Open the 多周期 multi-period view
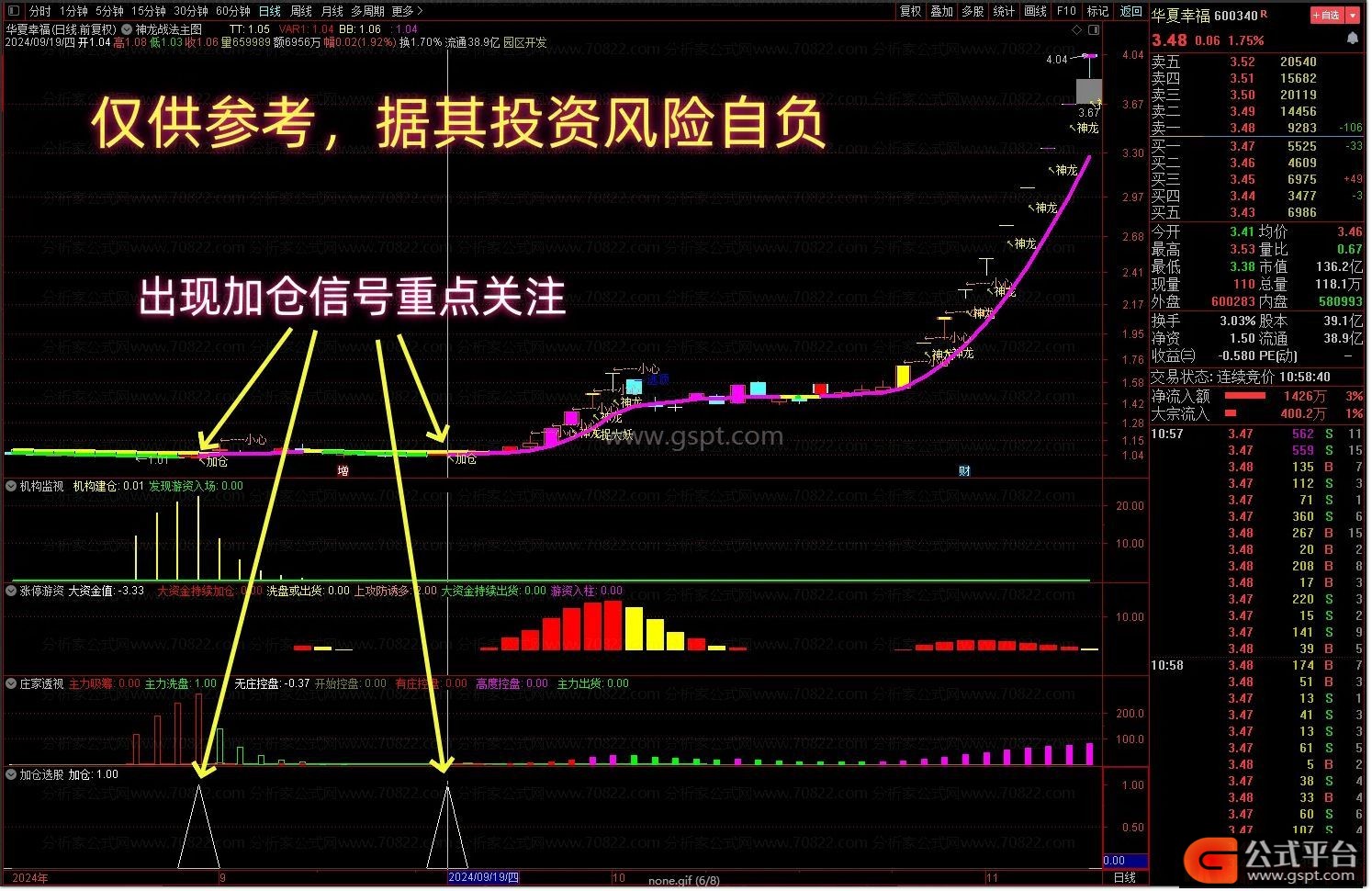Image resolution: width=1372 pixels, height=891 pixels. tap(367, 11)
